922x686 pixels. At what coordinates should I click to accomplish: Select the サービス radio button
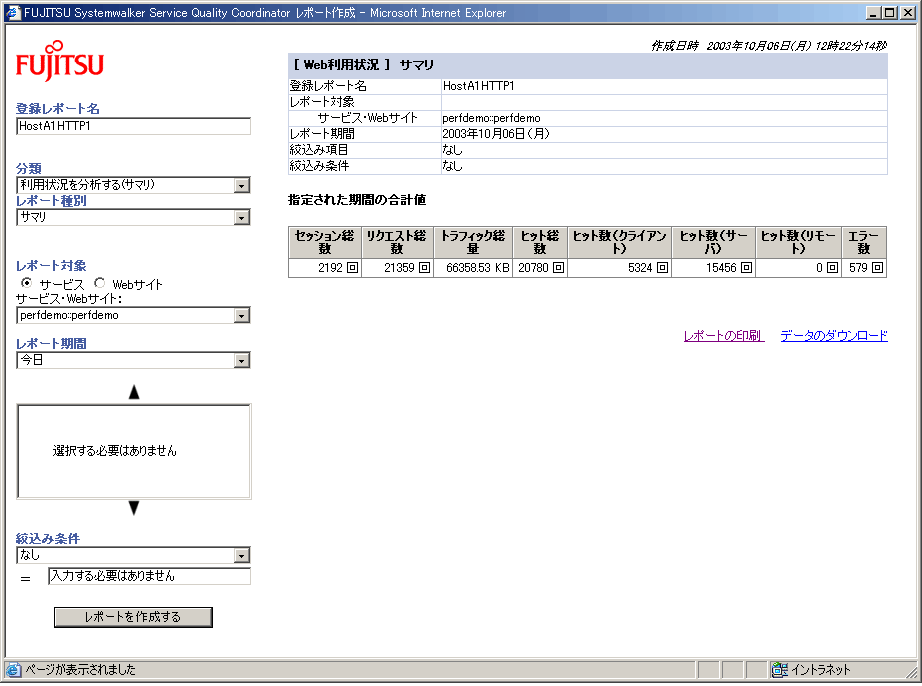pos(27,284)
